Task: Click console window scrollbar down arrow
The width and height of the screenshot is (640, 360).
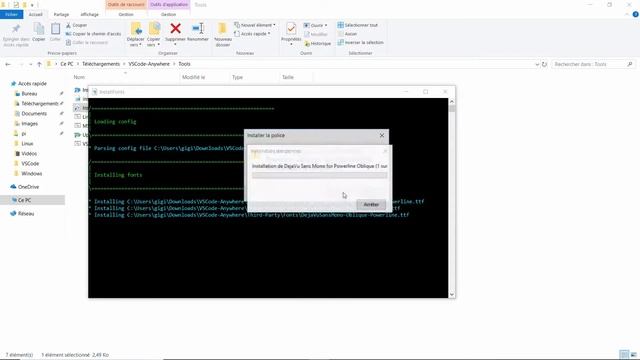Action: click(x=451, y=294)
